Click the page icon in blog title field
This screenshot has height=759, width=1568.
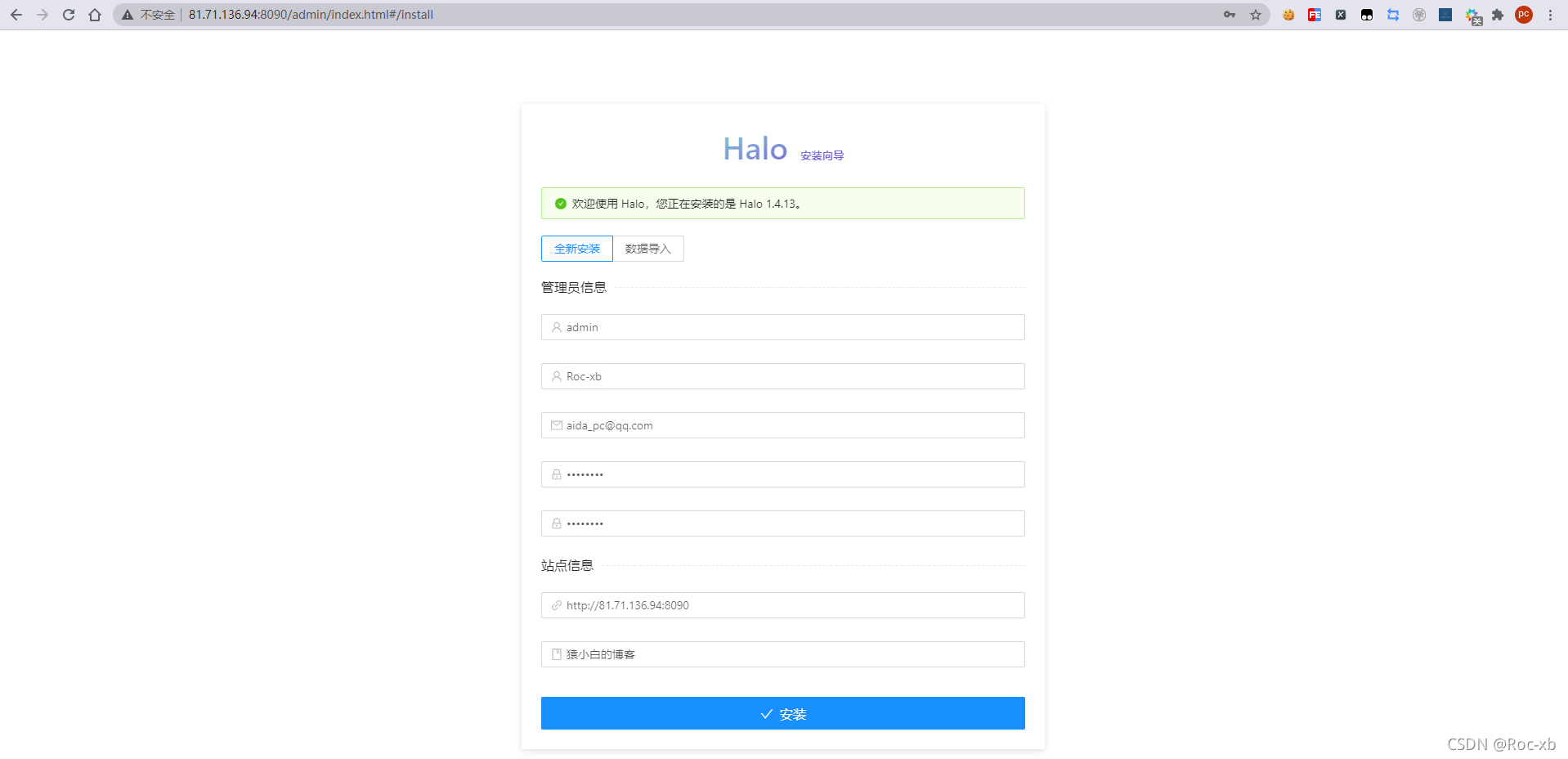point(557,654)
